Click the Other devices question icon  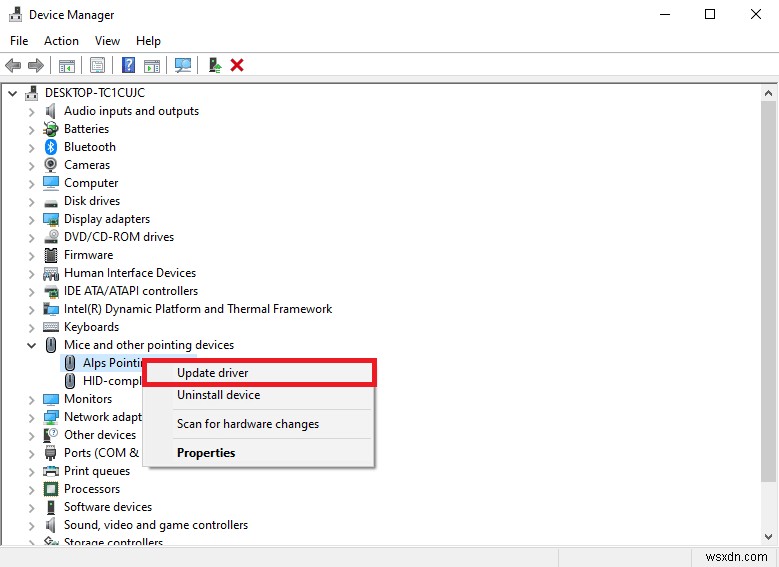point(51,435)
